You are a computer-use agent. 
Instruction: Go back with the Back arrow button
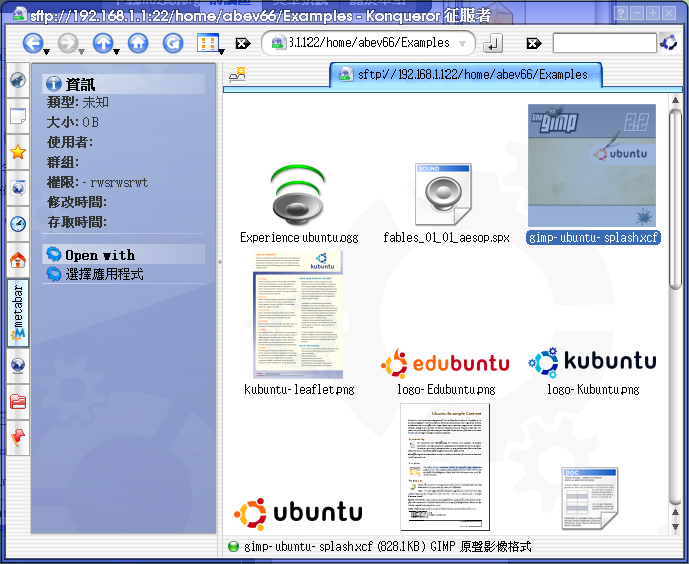click(x=33, y=43)
